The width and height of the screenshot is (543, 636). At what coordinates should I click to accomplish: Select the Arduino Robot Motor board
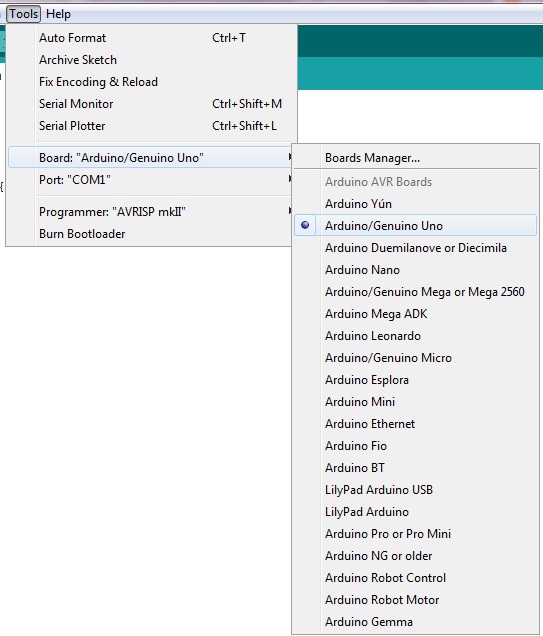click(415, 599)
